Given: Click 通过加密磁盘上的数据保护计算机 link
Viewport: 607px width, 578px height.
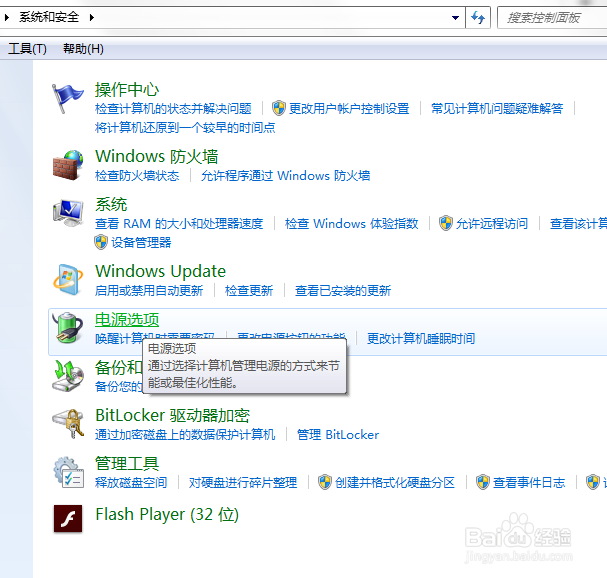Looking at the screenshot, I should pos(185,434).
